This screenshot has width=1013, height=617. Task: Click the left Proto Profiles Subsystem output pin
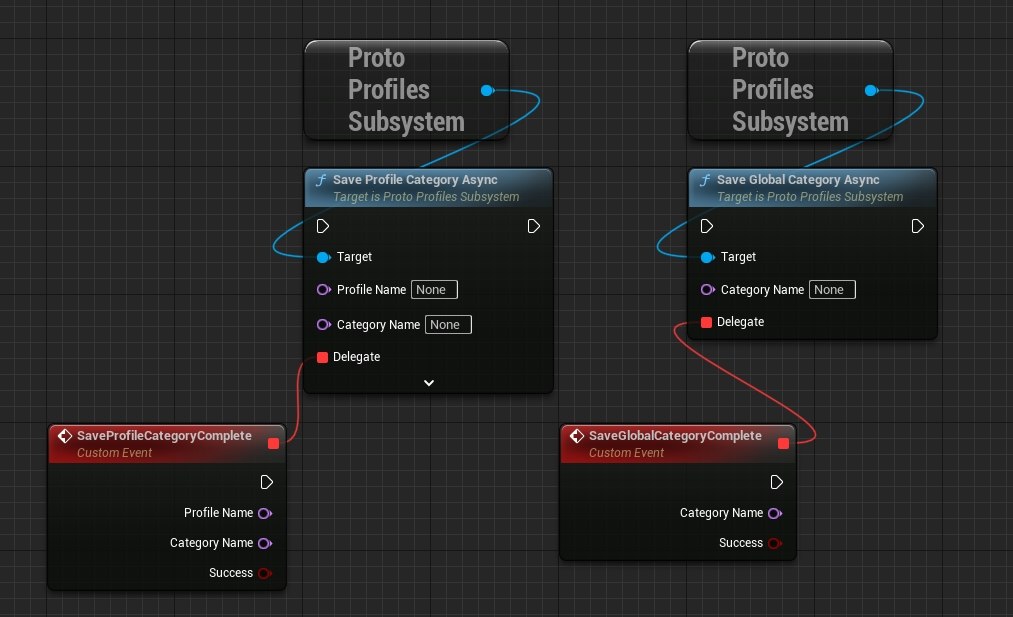click(486, 90)
